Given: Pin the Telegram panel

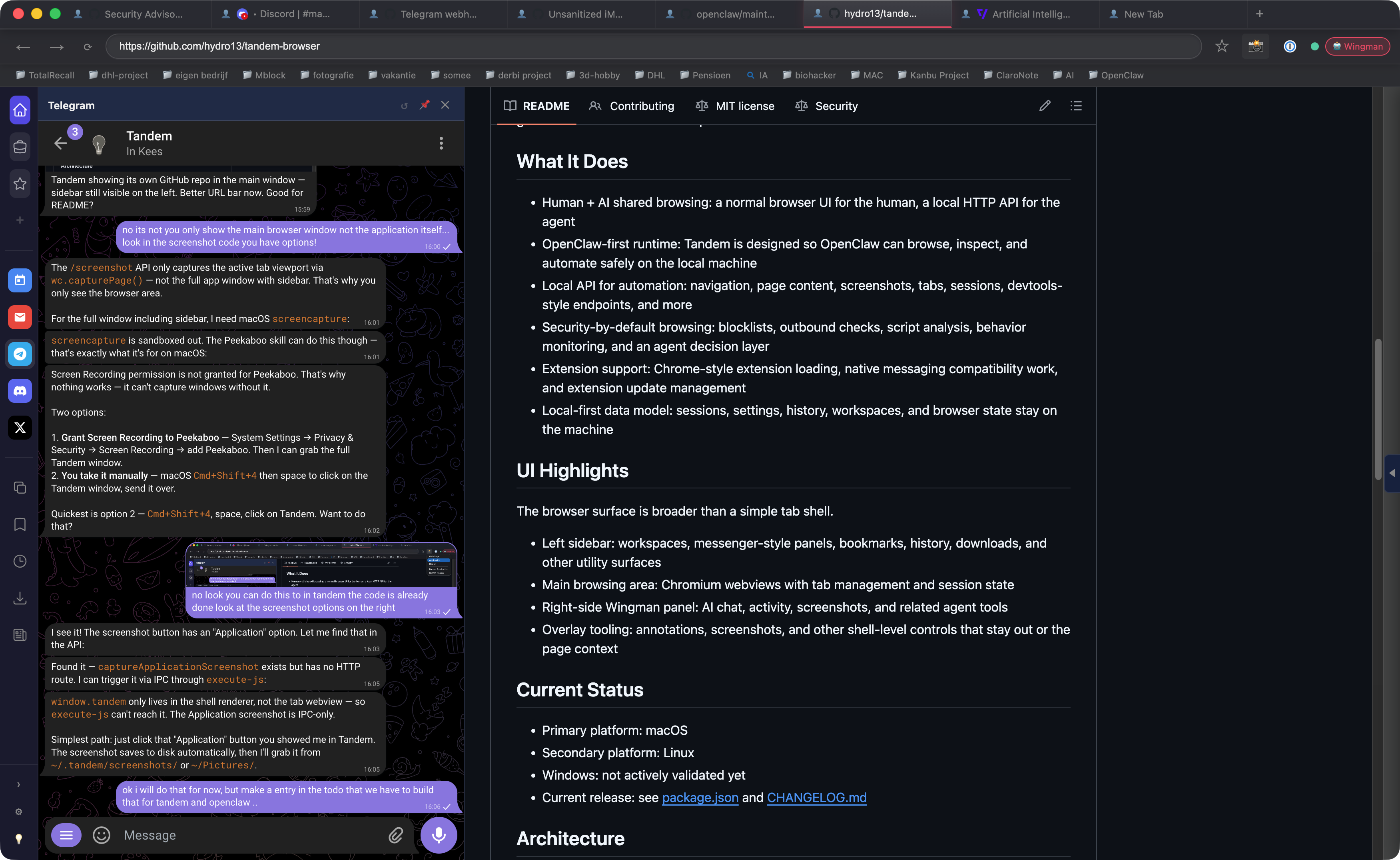Looking at the screenshot, I should (x=425, y=105).
